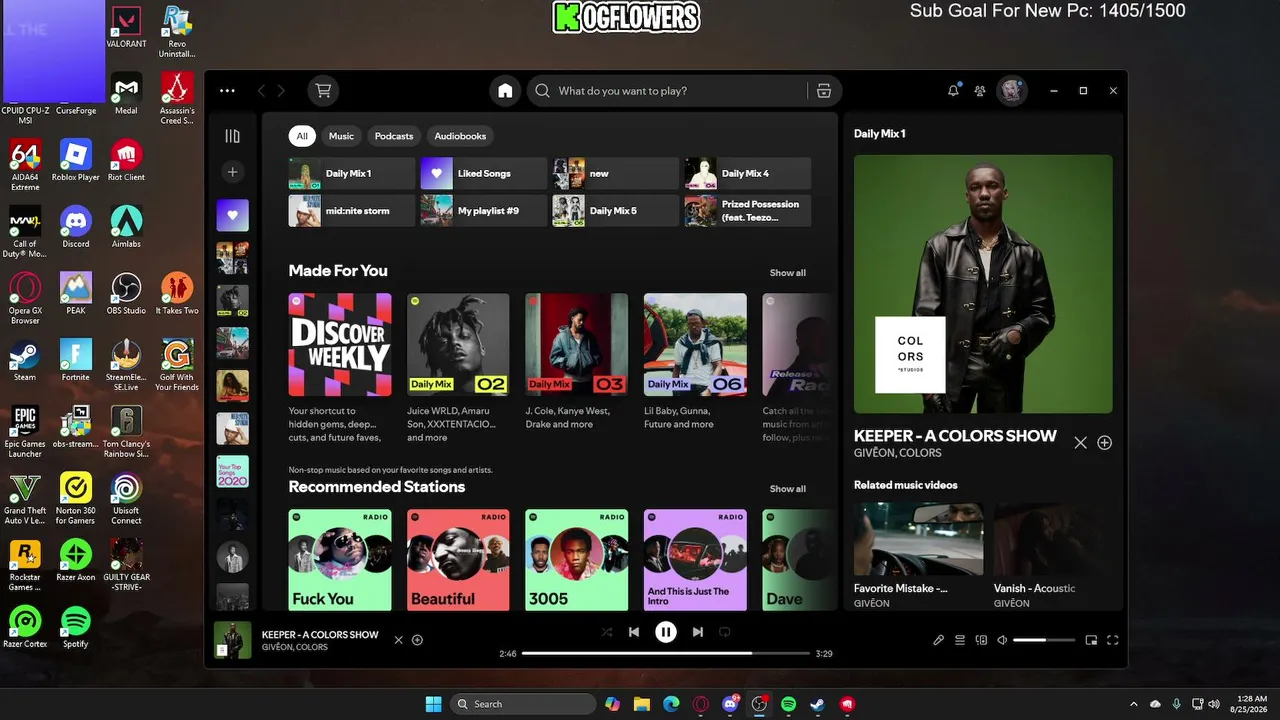Open Favorite Mistake related music video
This screenshot has width=1280, height=720.
919,555
